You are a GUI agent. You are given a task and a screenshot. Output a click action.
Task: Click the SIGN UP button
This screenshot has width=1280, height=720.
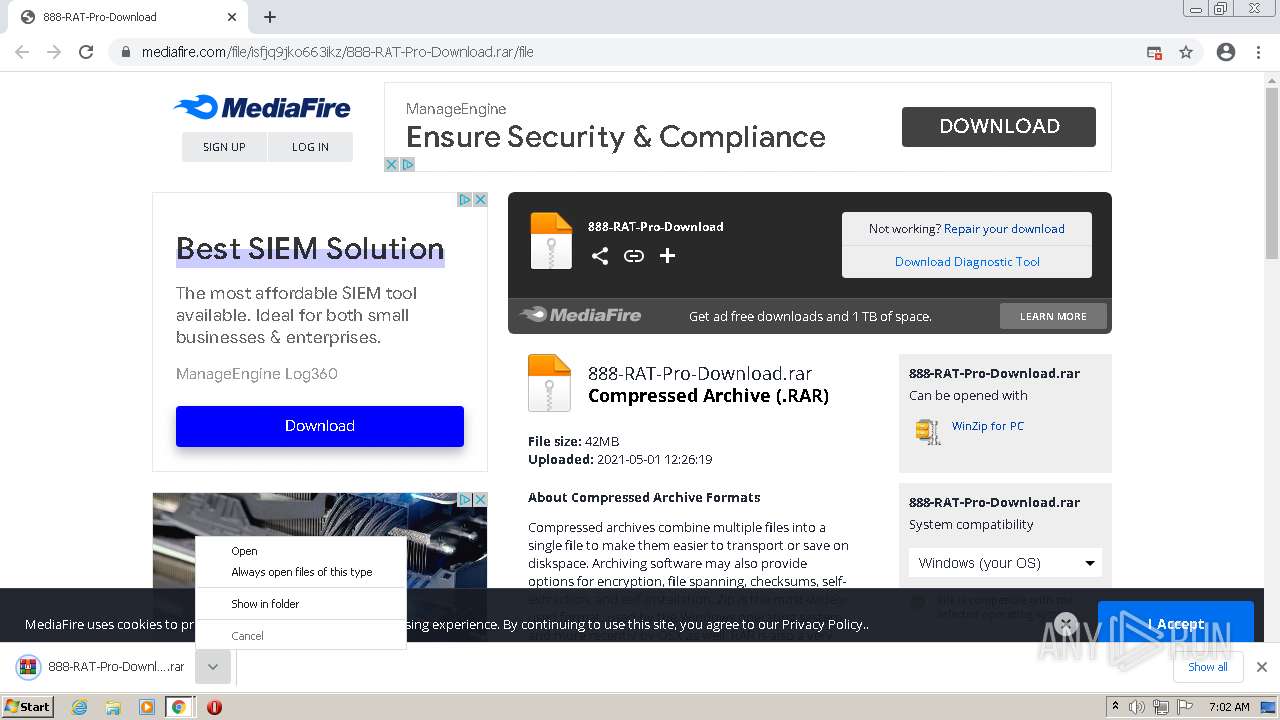tap(224, 147)
